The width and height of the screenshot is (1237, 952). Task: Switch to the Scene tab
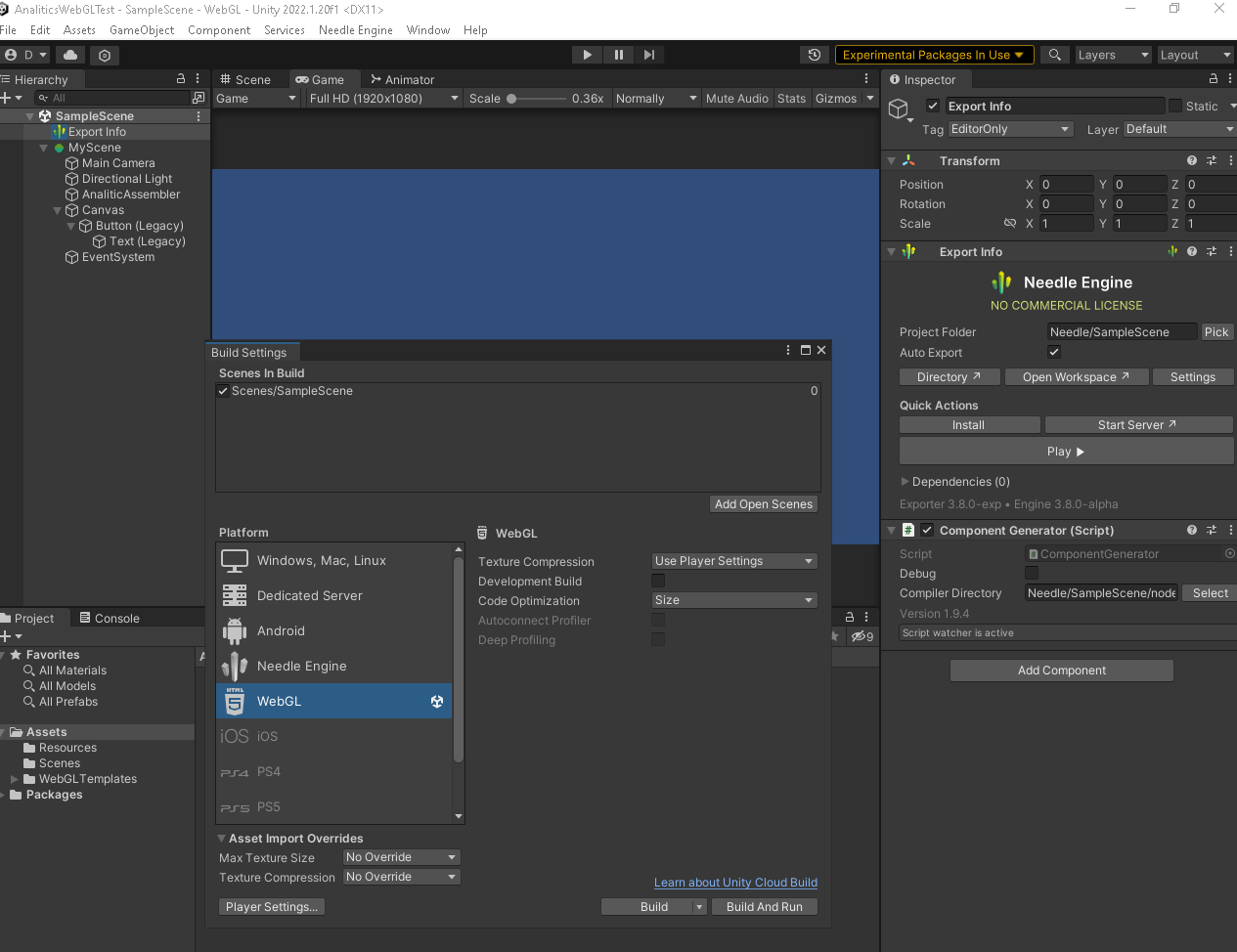[x=245, y=79]
